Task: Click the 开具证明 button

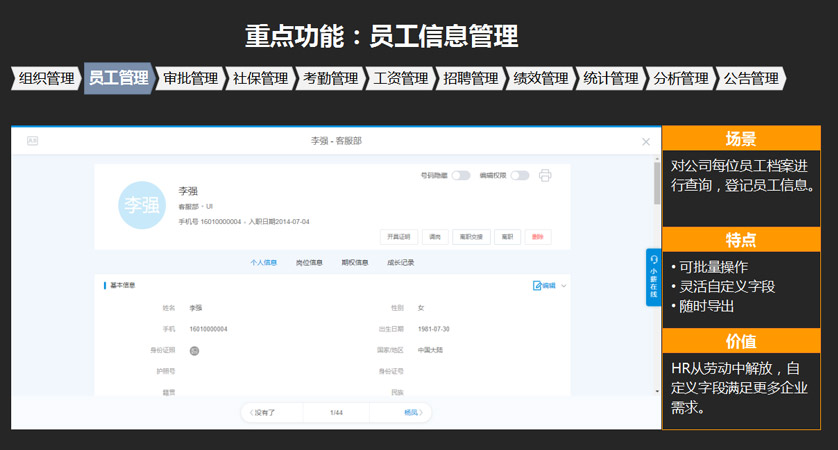Action: pyautogui.click(x=399, y=237)
